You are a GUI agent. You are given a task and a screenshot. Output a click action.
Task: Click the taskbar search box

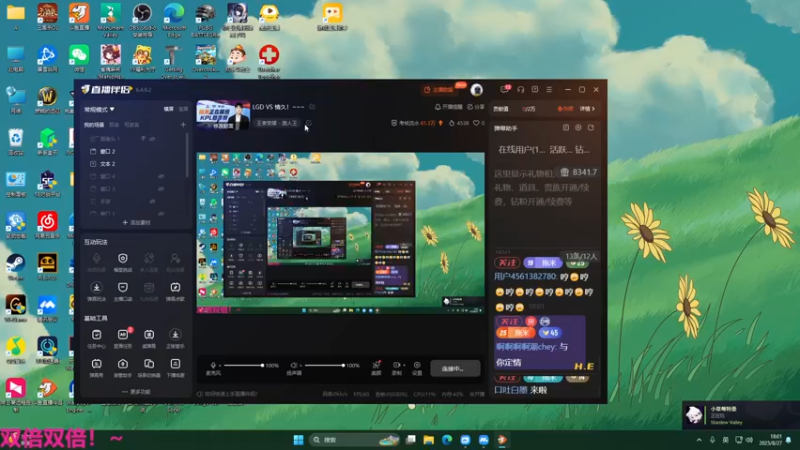[355, 440]
